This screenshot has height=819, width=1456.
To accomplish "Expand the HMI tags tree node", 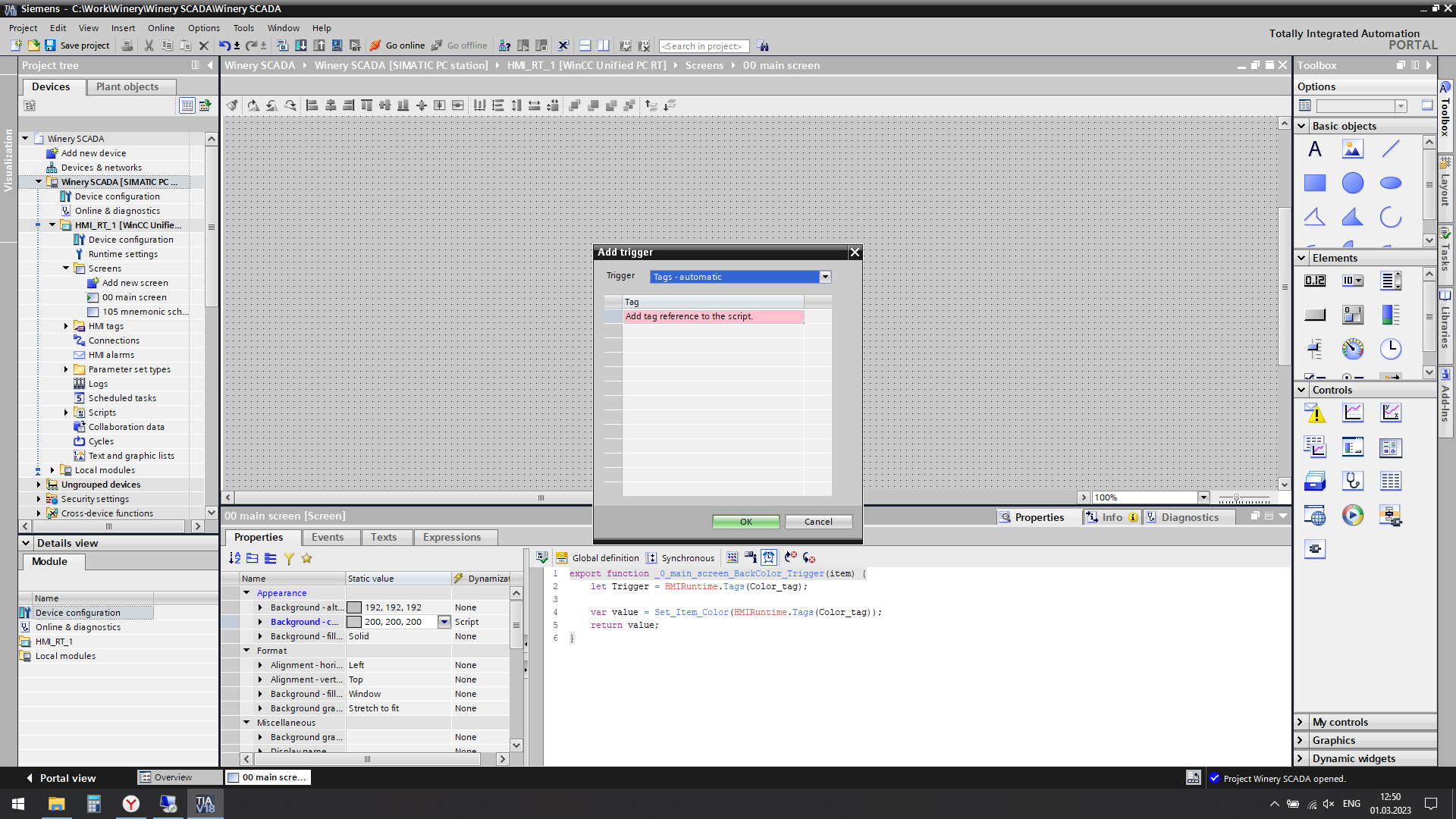I will coord(66,326).
